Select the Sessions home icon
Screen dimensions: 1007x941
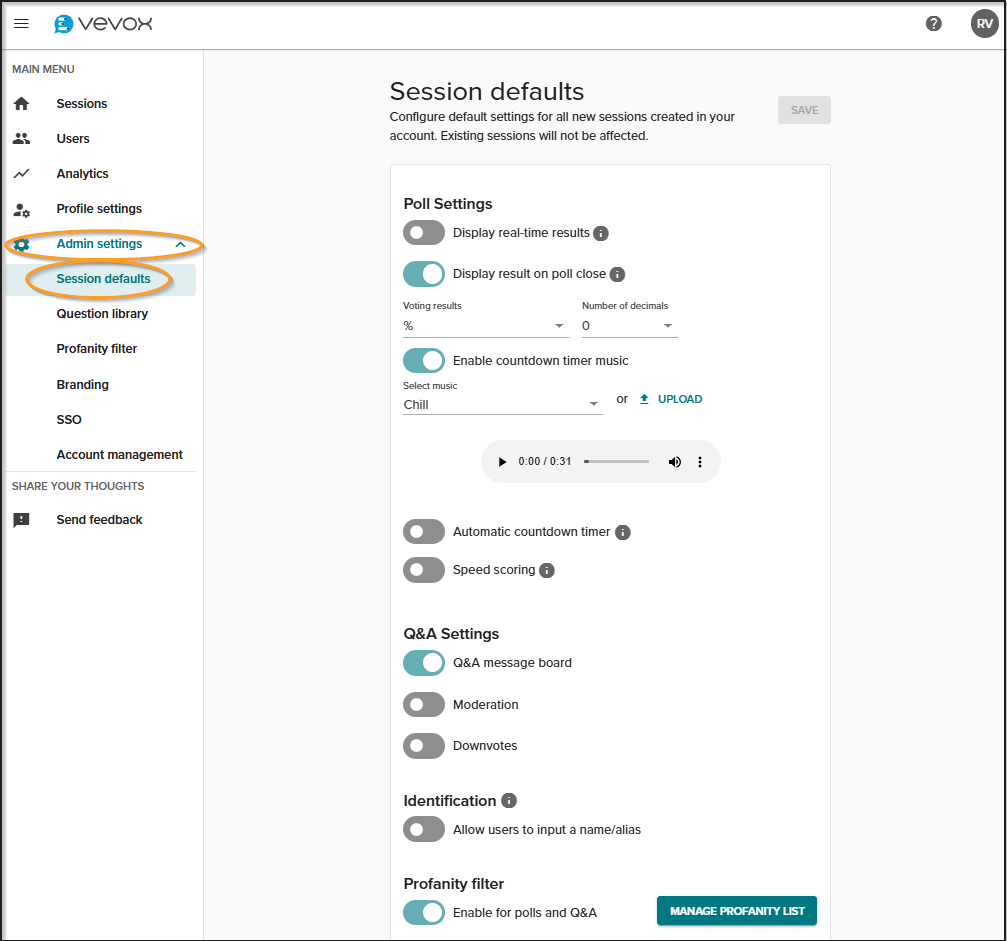click(x=20, y=103)
